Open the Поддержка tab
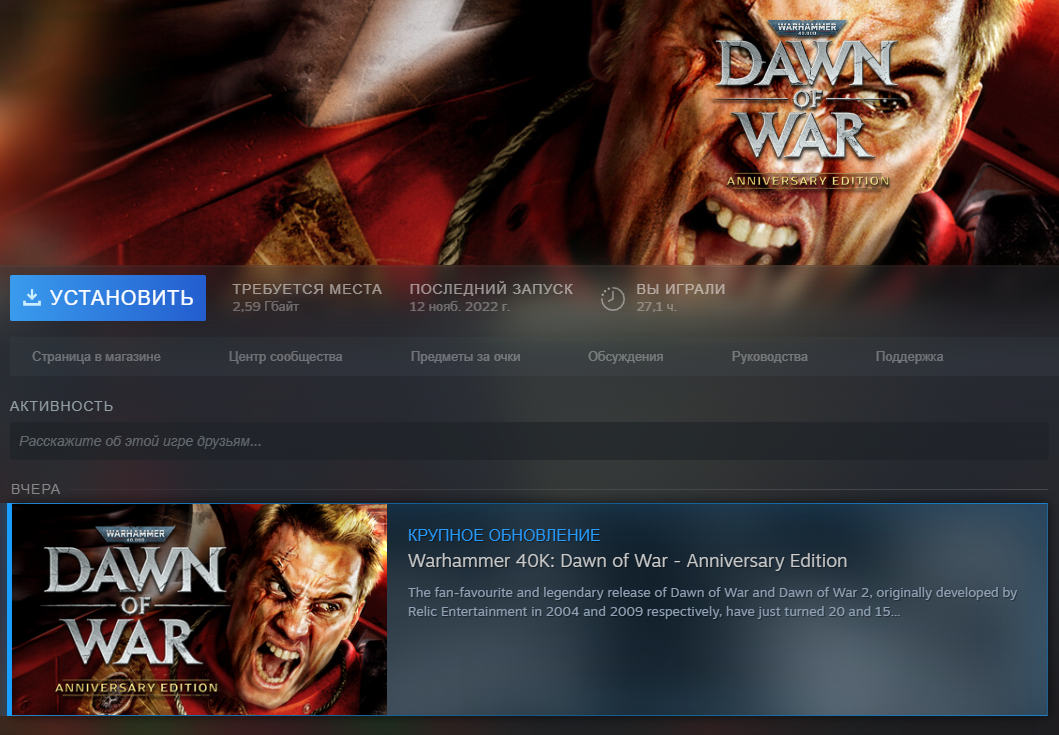Image resolution: width=1059 pixels, height=735 pixels. 909,357
